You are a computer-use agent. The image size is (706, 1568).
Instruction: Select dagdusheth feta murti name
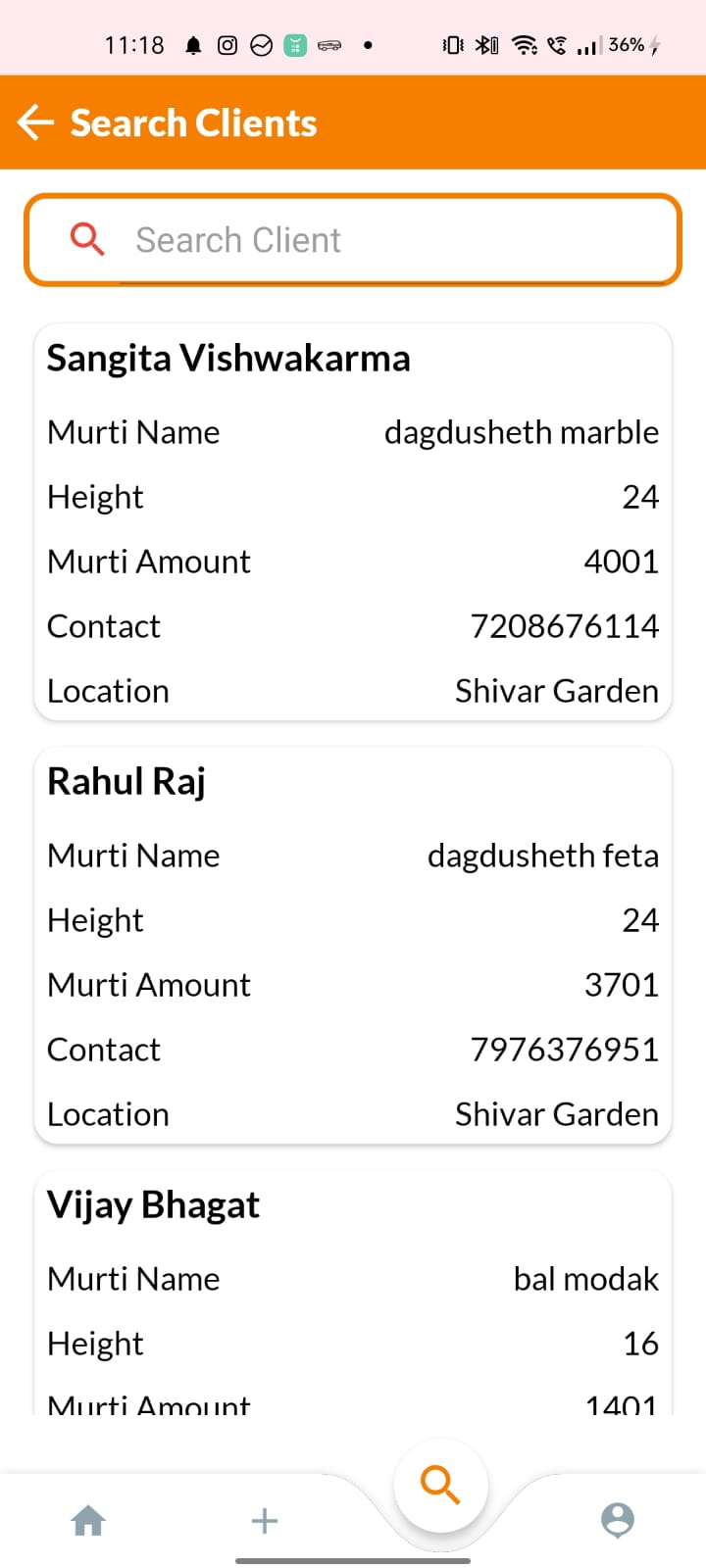pos(542,856)
